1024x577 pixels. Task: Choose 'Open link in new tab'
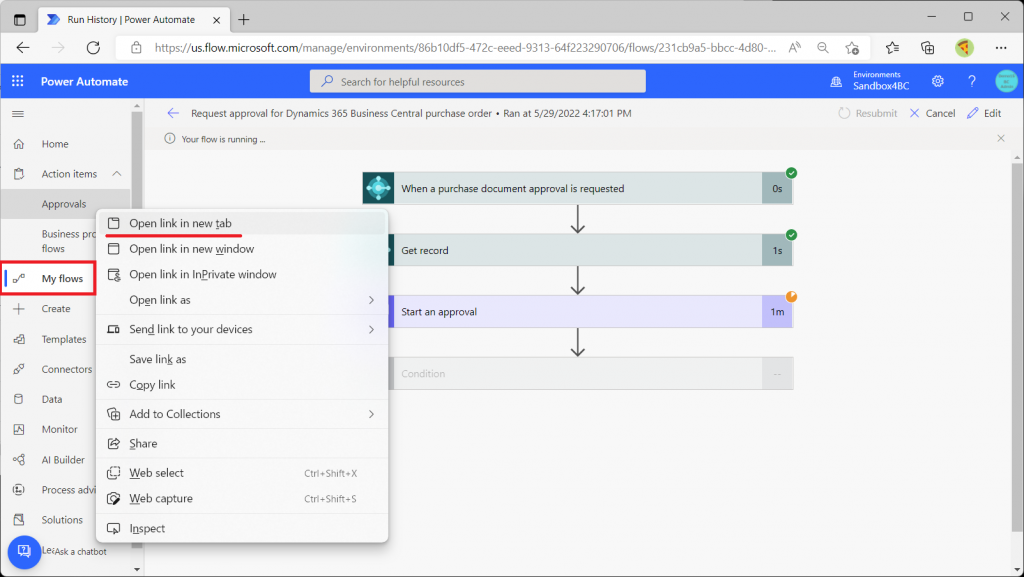tap(242, 223)
